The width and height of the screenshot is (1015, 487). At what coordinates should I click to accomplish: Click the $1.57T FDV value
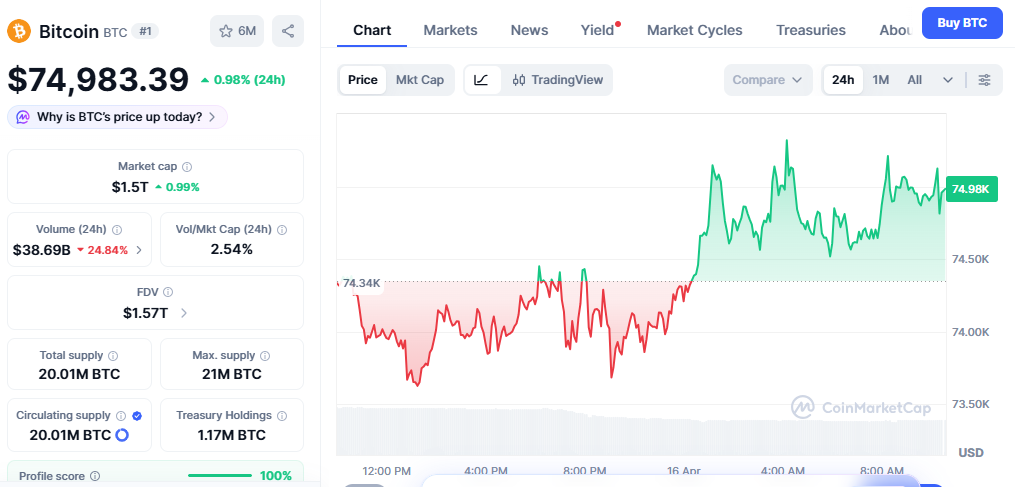coord(146,313)
